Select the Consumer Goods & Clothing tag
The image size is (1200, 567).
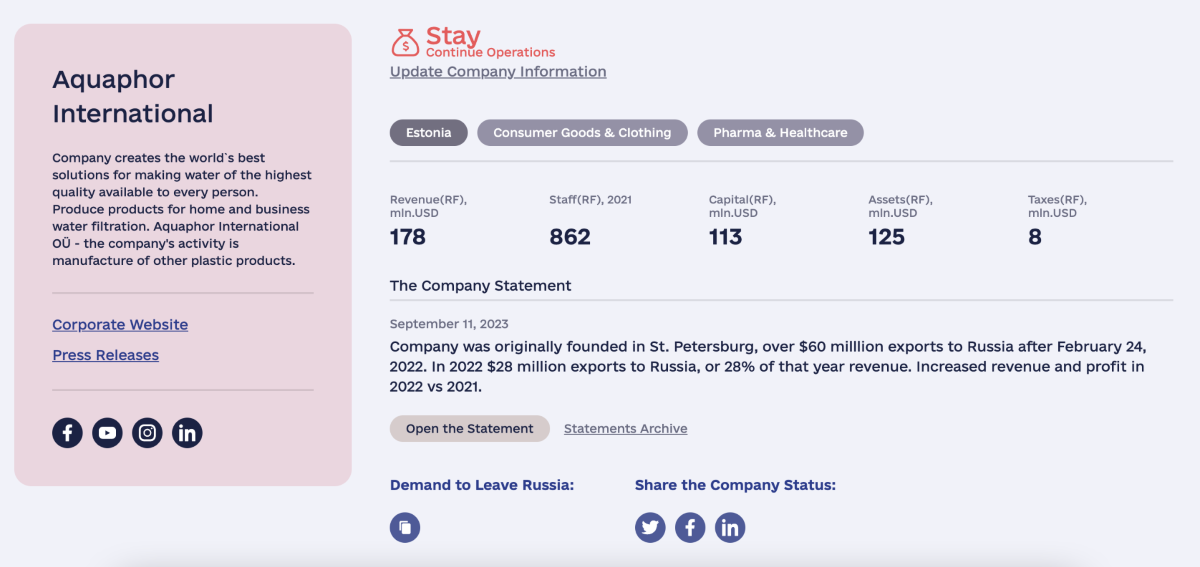[x=582, y=133]
